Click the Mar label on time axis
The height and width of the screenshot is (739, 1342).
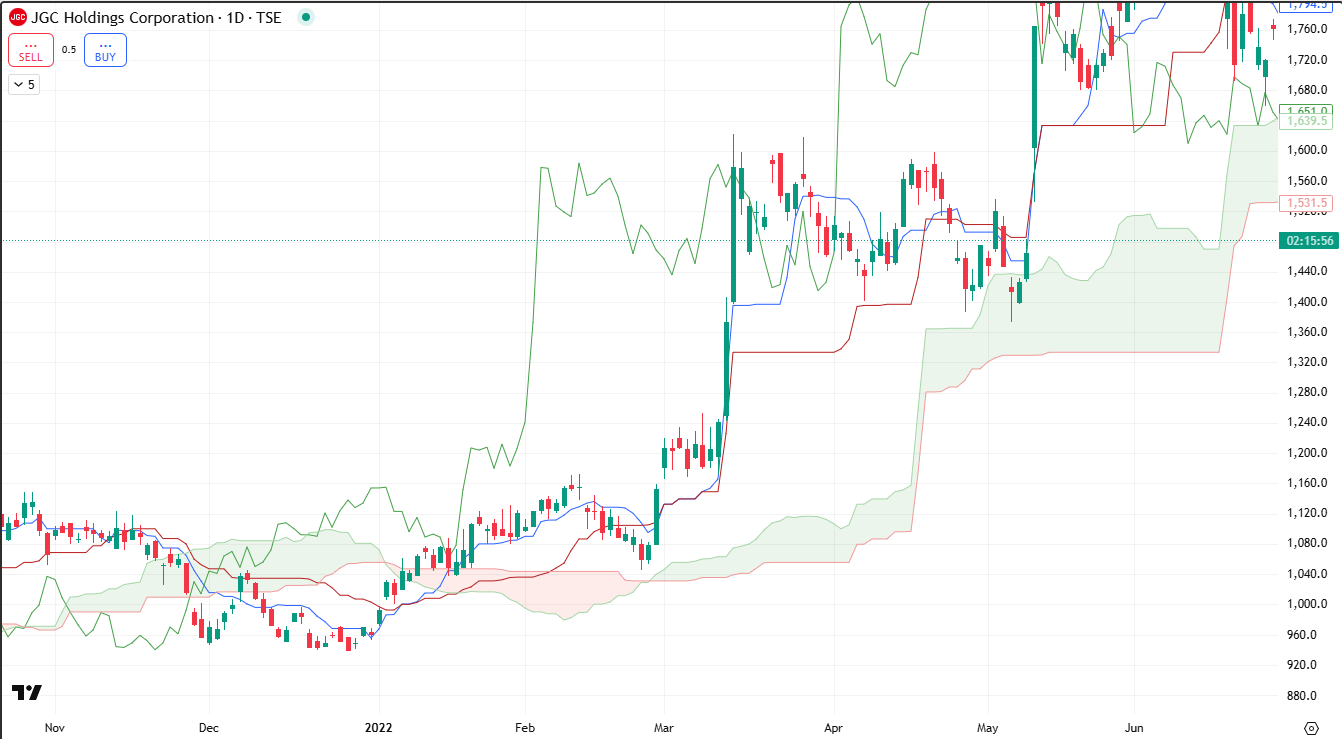coord(664,727)
